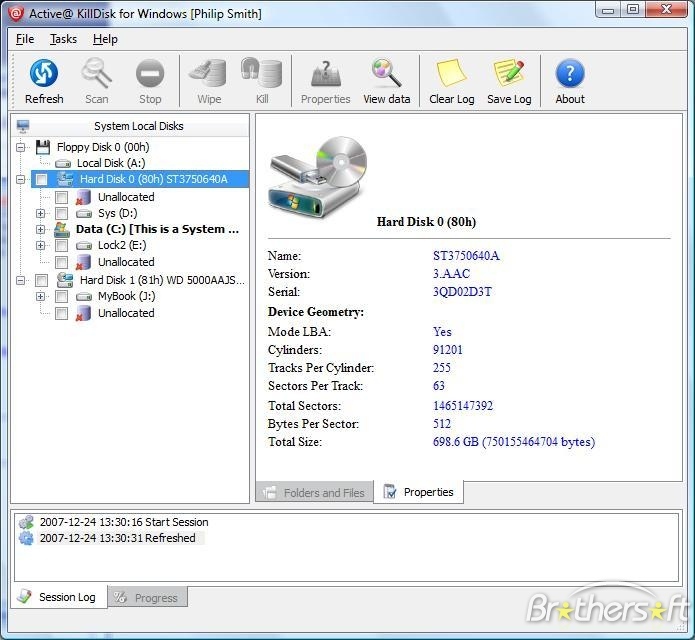The height and width of the screenshot is (640, 695).
Task: Select the Floppy Disk 0 (00h) row
Action: (103, 147)
